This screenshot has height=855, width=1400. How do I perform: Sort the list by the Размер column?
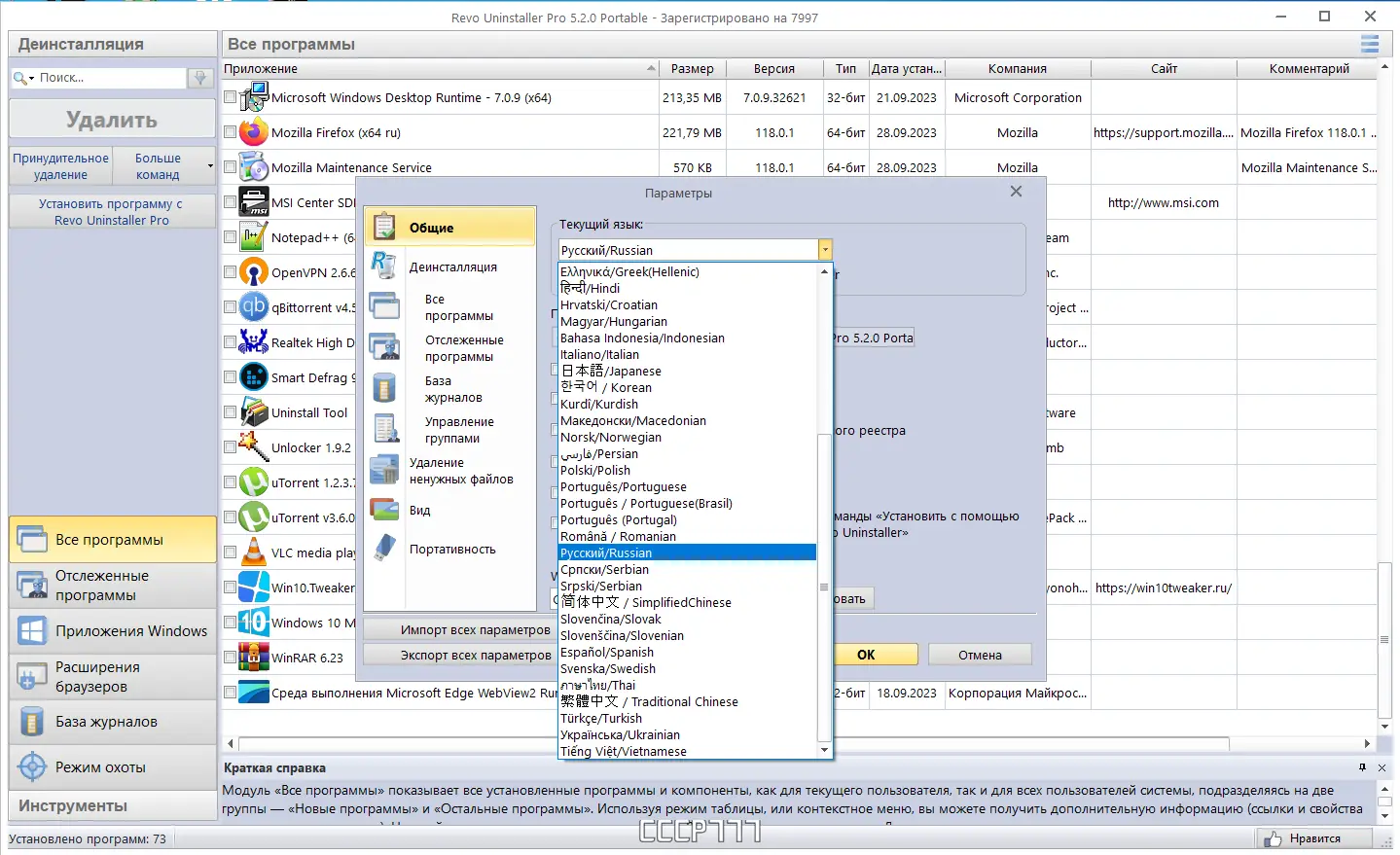click(x=692, y=69)
